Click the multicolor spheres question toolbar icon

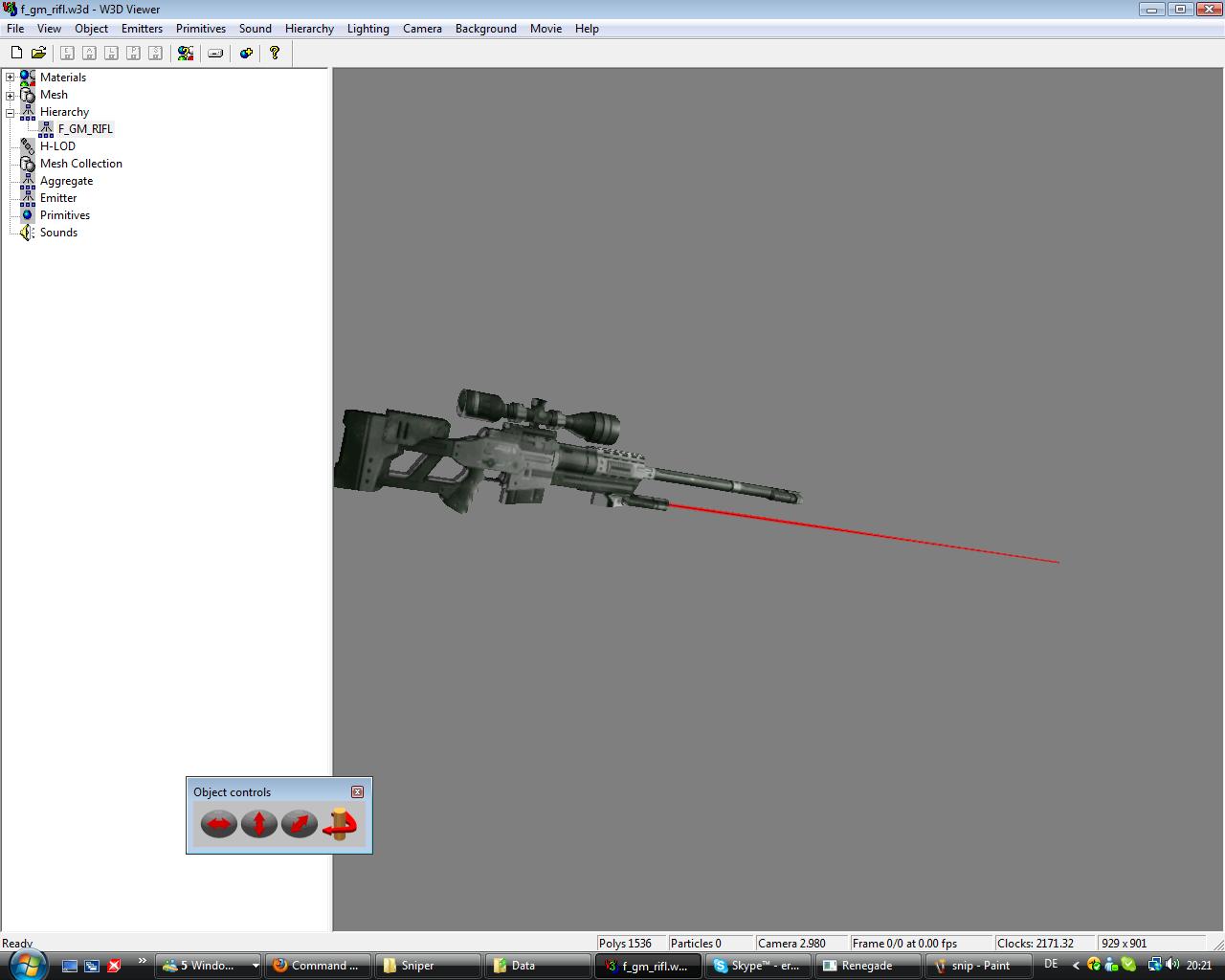[x=186, y=53]
